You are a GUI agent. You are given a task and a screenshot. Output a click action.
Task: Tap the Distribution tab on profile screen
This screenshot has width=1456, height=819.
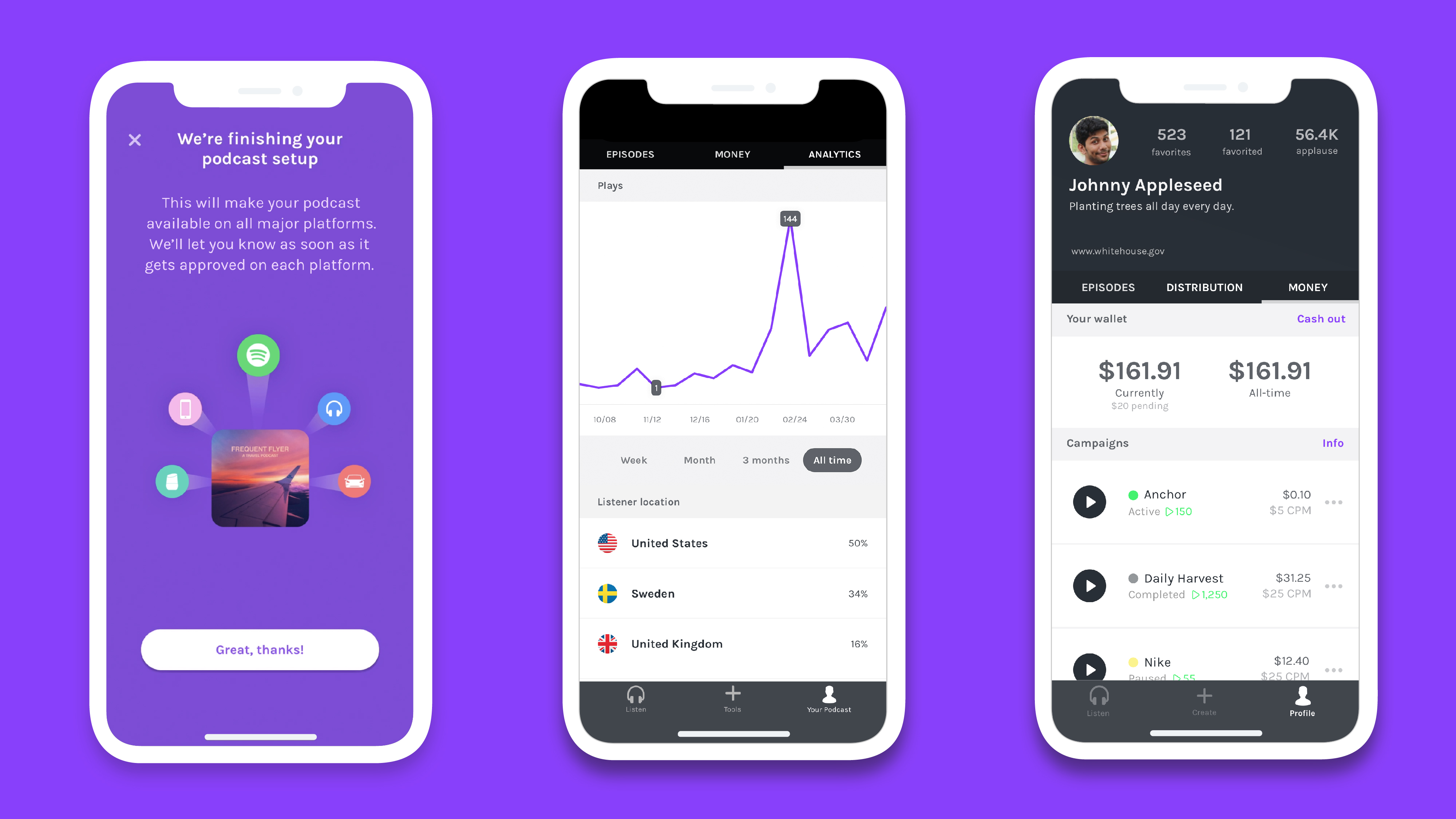(x=1204, y=287)
